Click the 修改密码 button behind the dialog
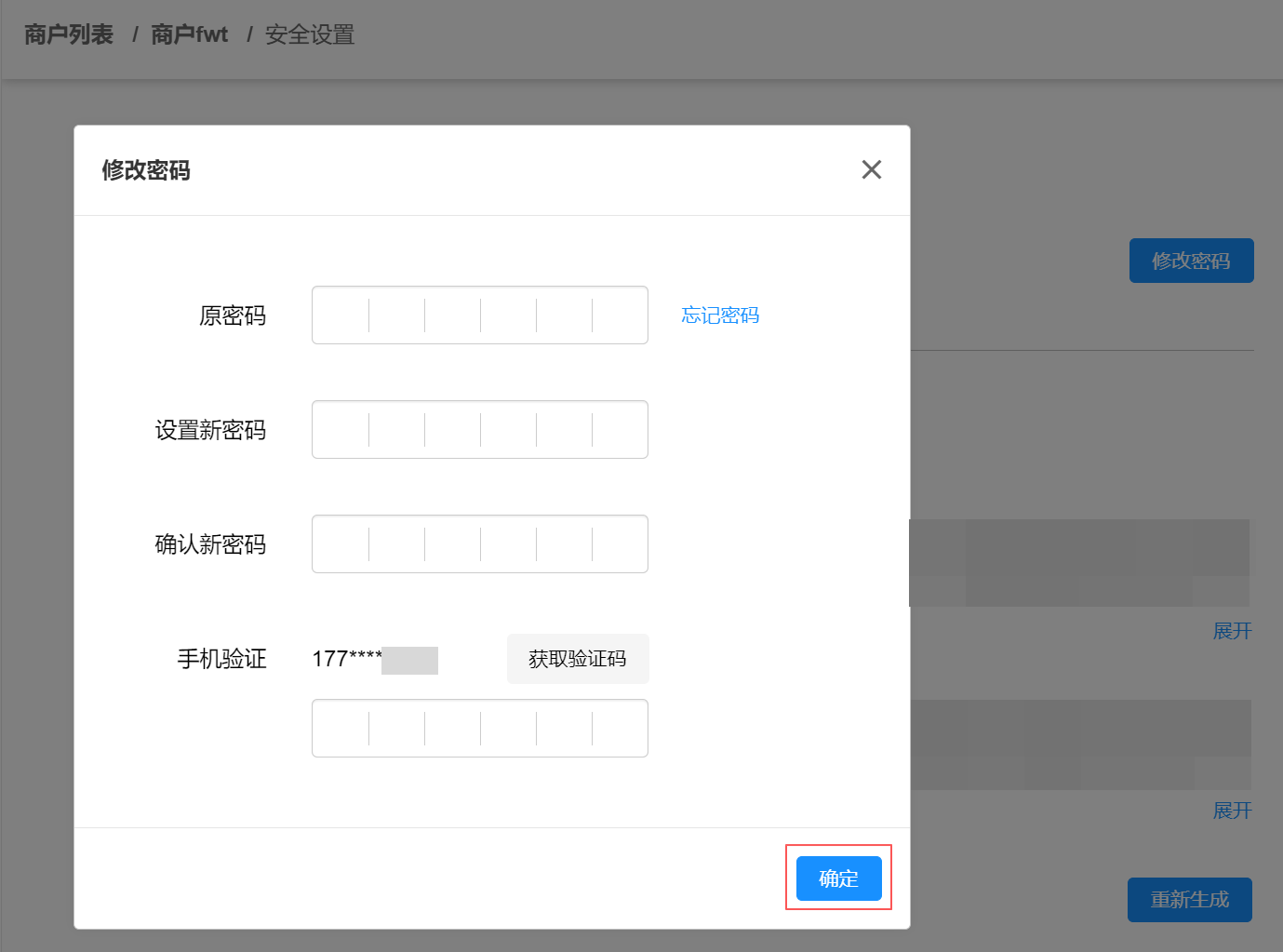This screenshot has width=1283, height=952. [x=1191, y=261]
